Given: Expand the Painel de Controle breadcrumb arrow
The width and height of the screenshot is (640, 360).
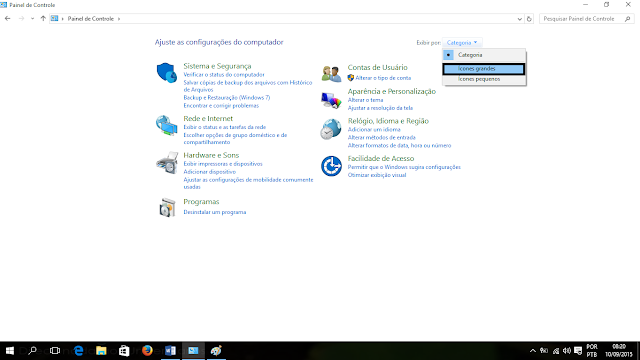Looking at the screenshot, I should click(119, 19).
